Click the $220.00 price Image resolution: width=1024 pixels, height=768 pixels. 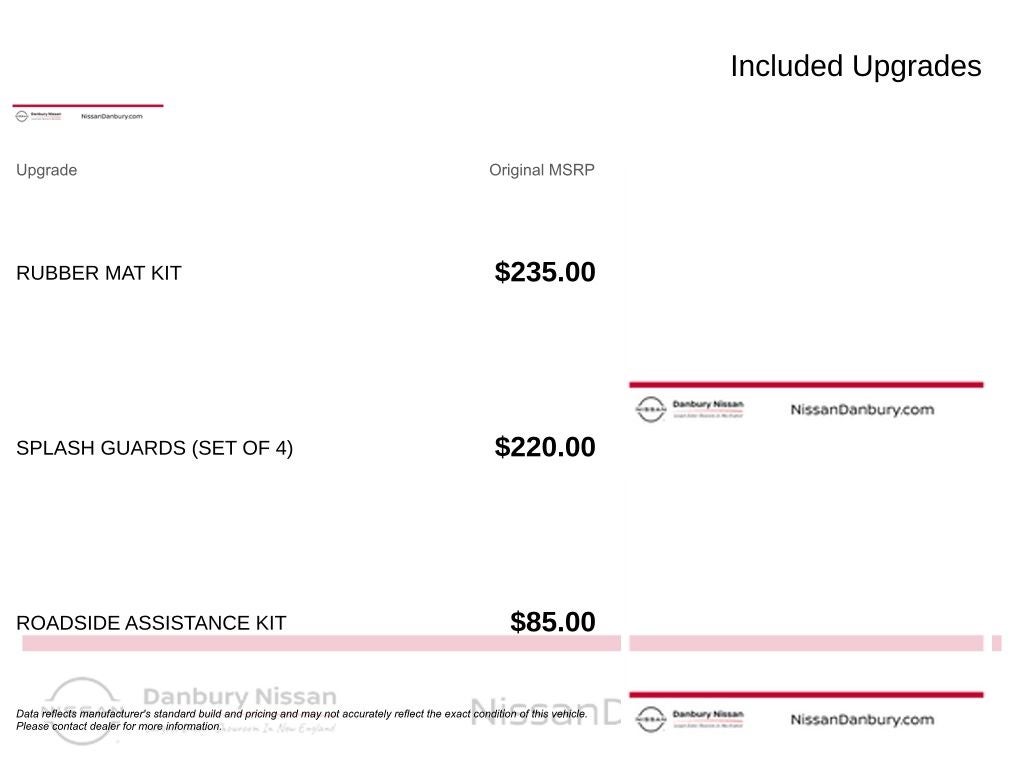(544, 447)
